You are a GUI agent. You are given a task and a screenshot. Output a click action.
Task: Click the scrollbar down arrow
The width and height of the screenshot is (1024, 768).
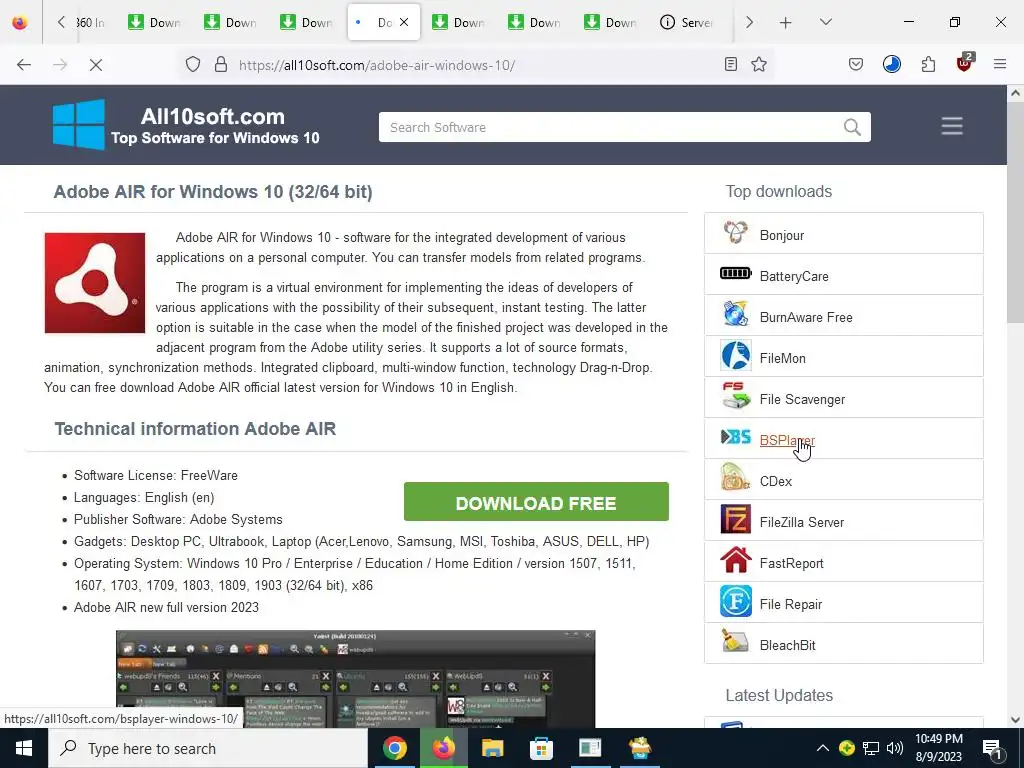pos(1015,720)
